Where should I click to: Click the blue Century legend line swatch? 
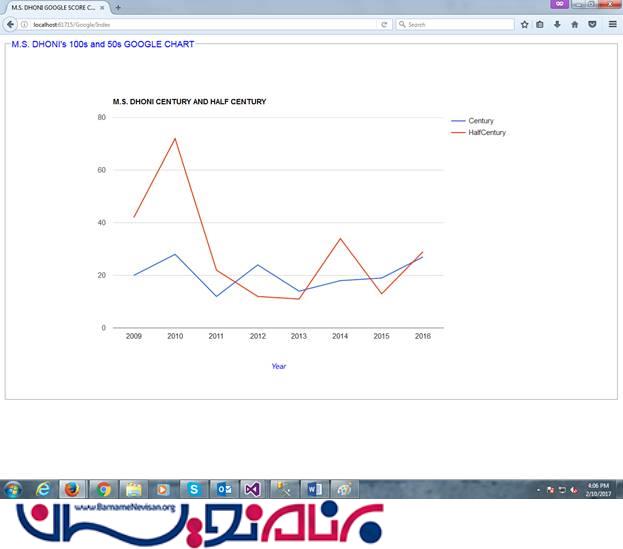coord(458,121)
